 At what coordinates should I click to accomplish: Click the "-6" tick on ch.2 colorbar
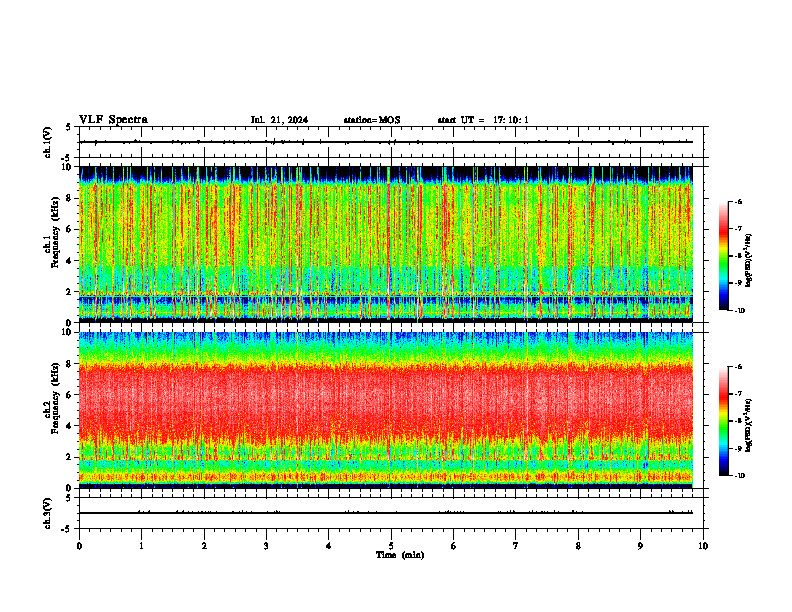(x=738, y=367)
